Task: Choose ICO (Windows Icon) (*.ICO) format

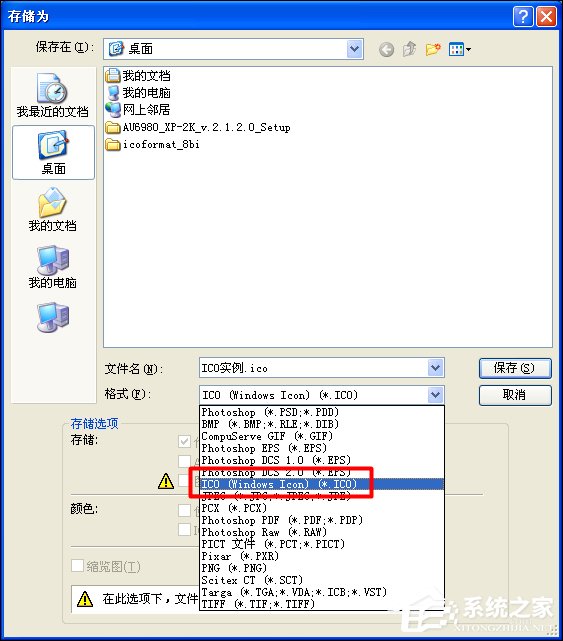Action: point(321,484)
